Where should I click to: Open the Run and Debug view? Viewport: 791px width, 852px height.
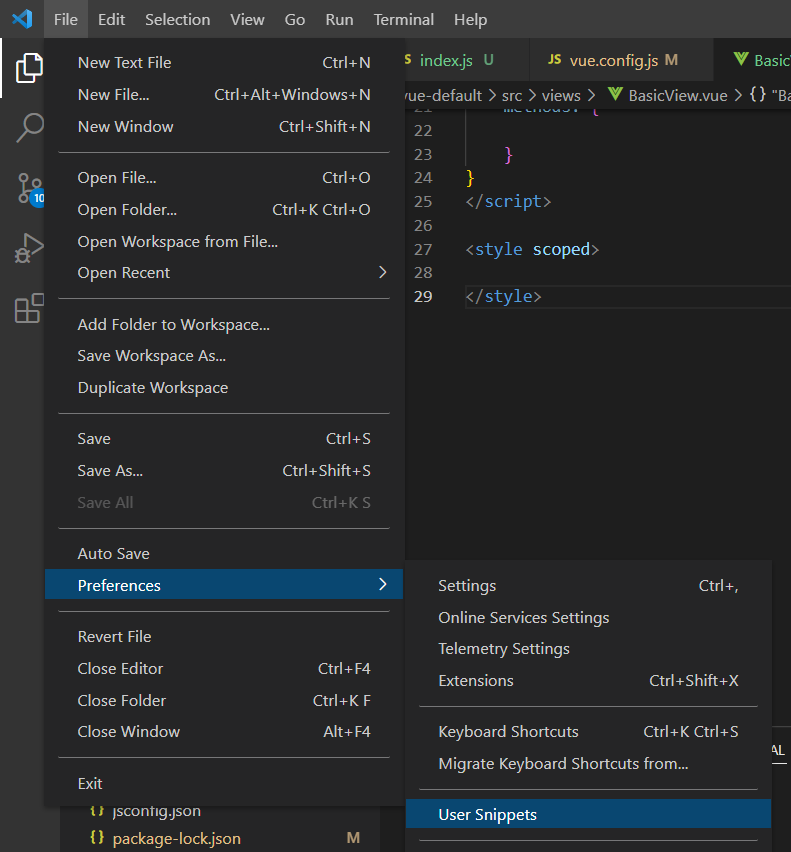point(29,248)
